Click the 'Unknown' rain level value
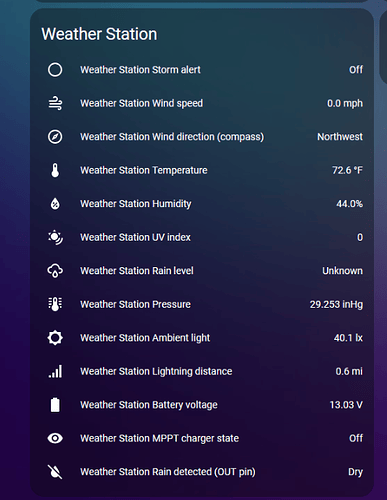The image size is (387, 500). click(x=342, y=271)
